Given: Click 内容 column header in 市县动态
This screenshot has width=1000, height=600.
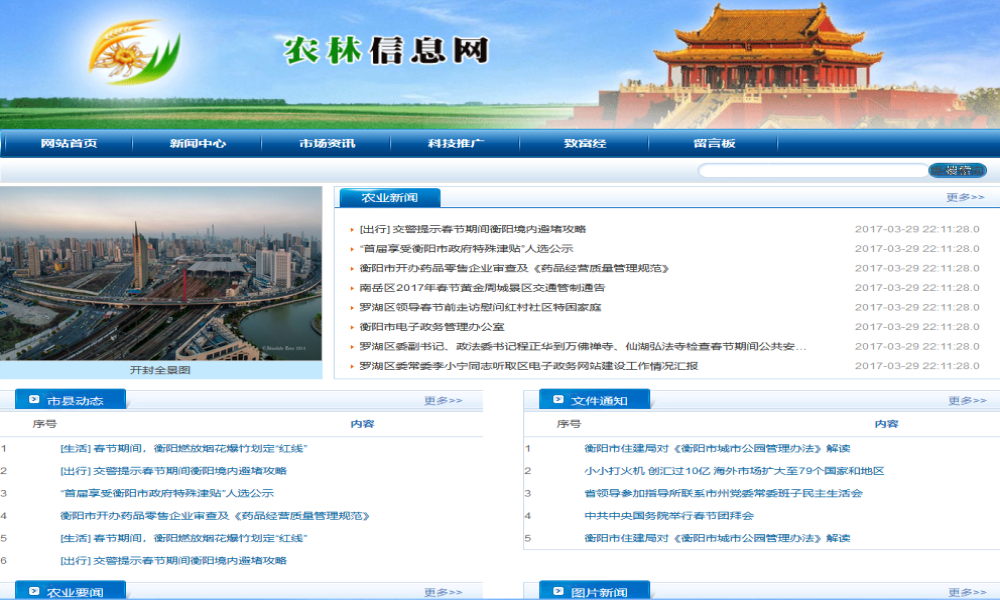Looking at the screenshot, I should pyautogui.click(x=362, y=424).
